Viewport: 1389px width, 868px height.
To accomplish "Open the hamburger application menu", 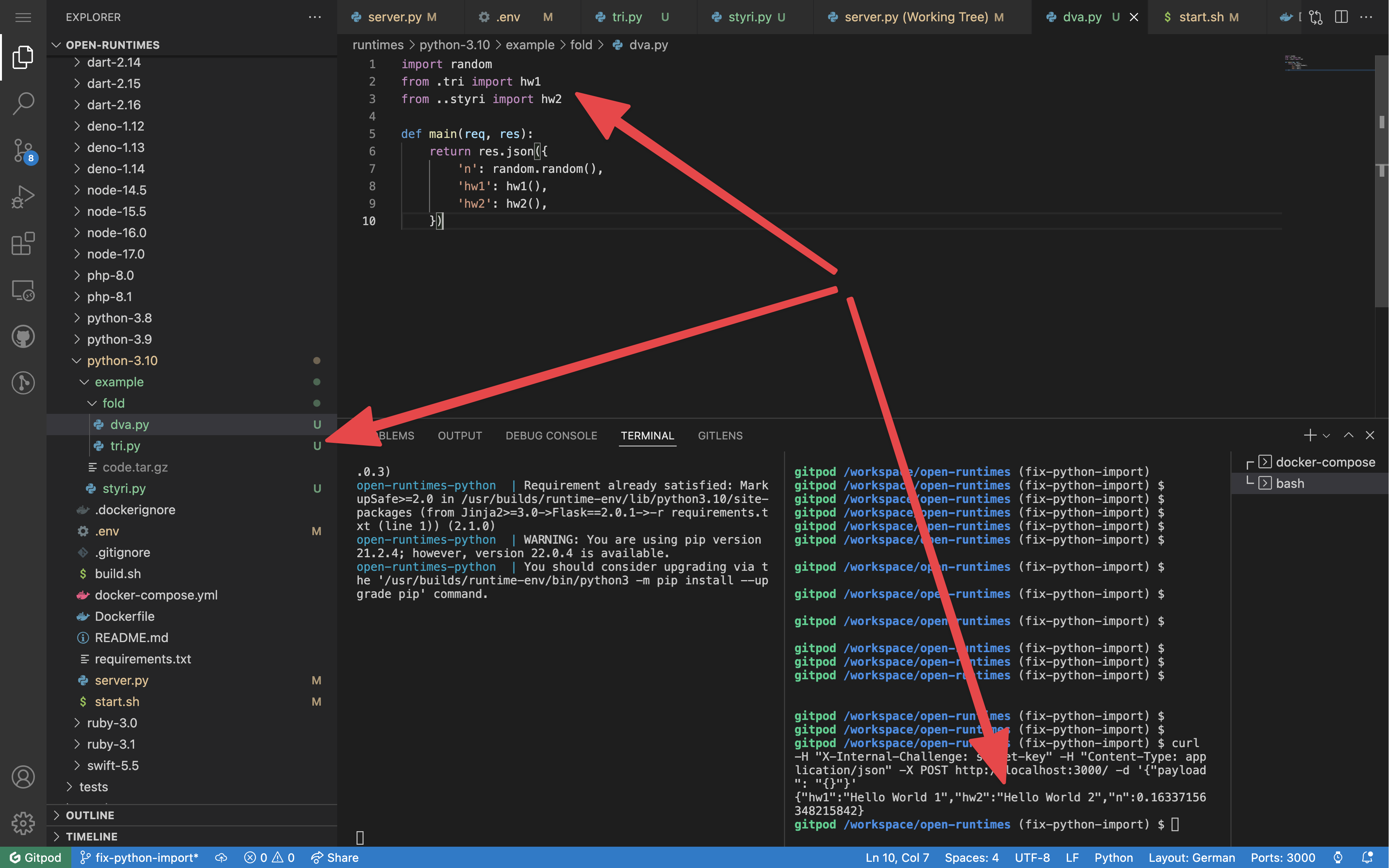I will tap(23, 17).
